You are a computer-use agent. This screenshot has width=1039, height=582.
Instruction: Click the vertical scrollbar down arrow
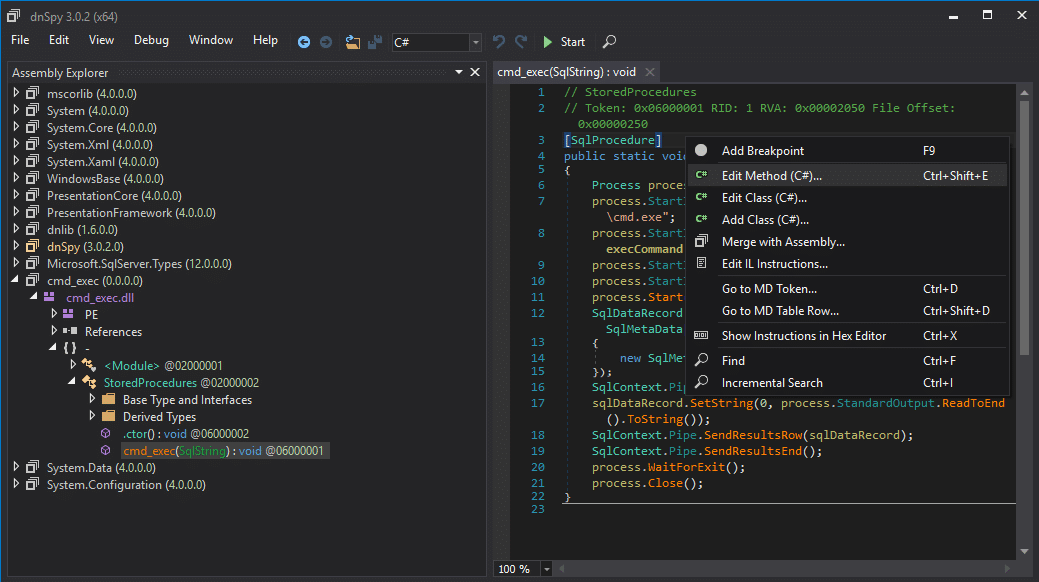pyautogui.click(x=1024, y=552)
